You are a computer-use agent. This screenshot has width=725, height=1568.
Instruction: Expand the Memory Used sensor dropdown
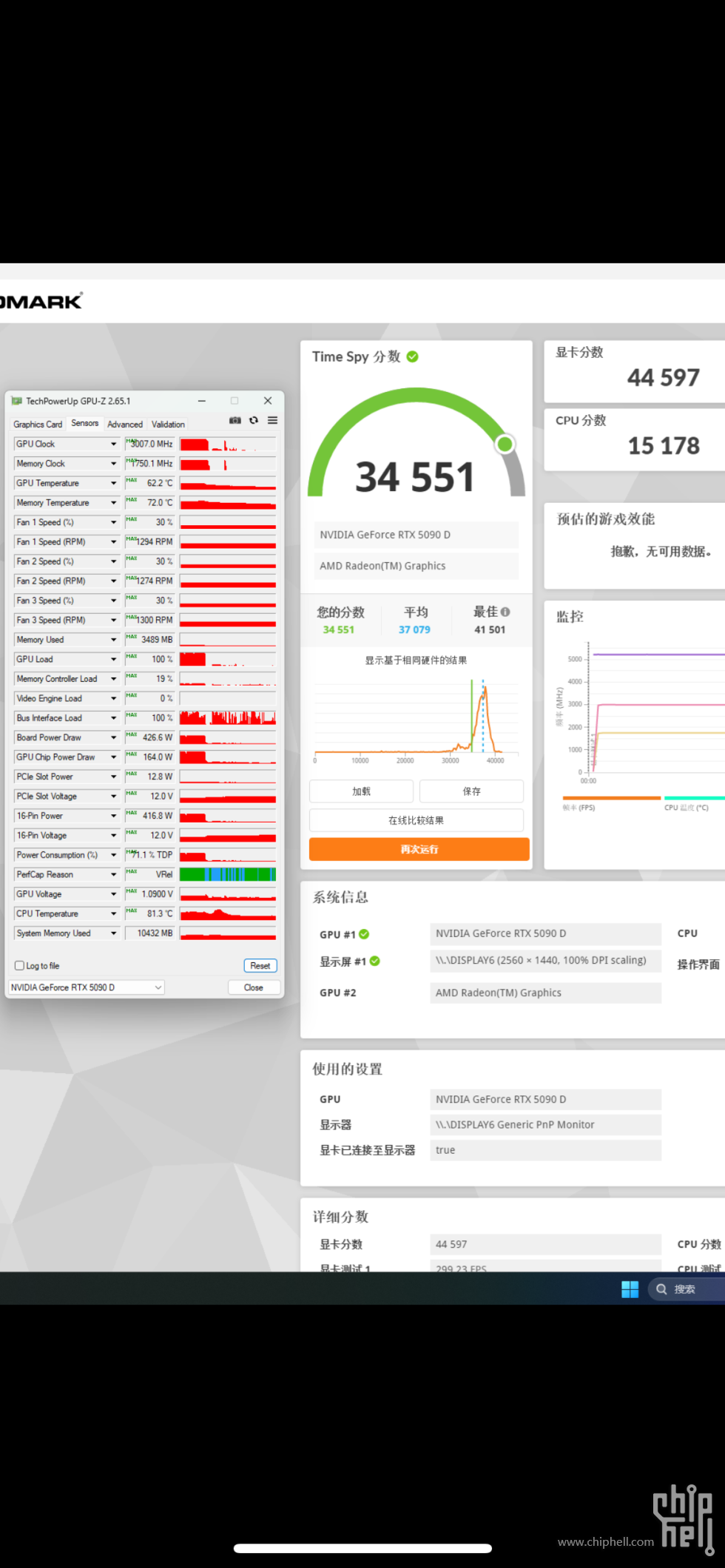tap(114, 640)
